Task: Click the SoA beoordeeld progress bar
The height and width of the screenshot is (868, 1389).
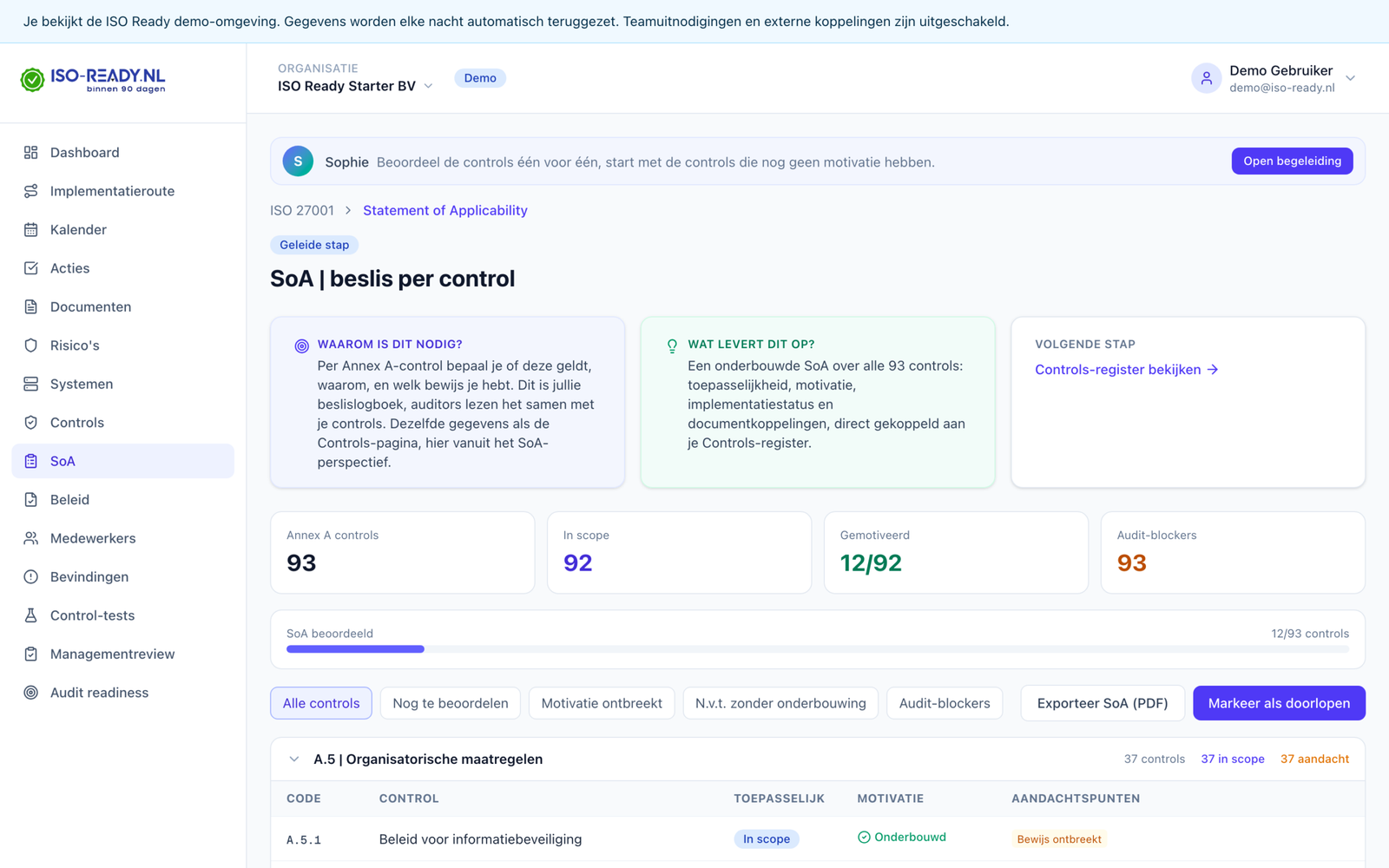Action: coord(818,649)
